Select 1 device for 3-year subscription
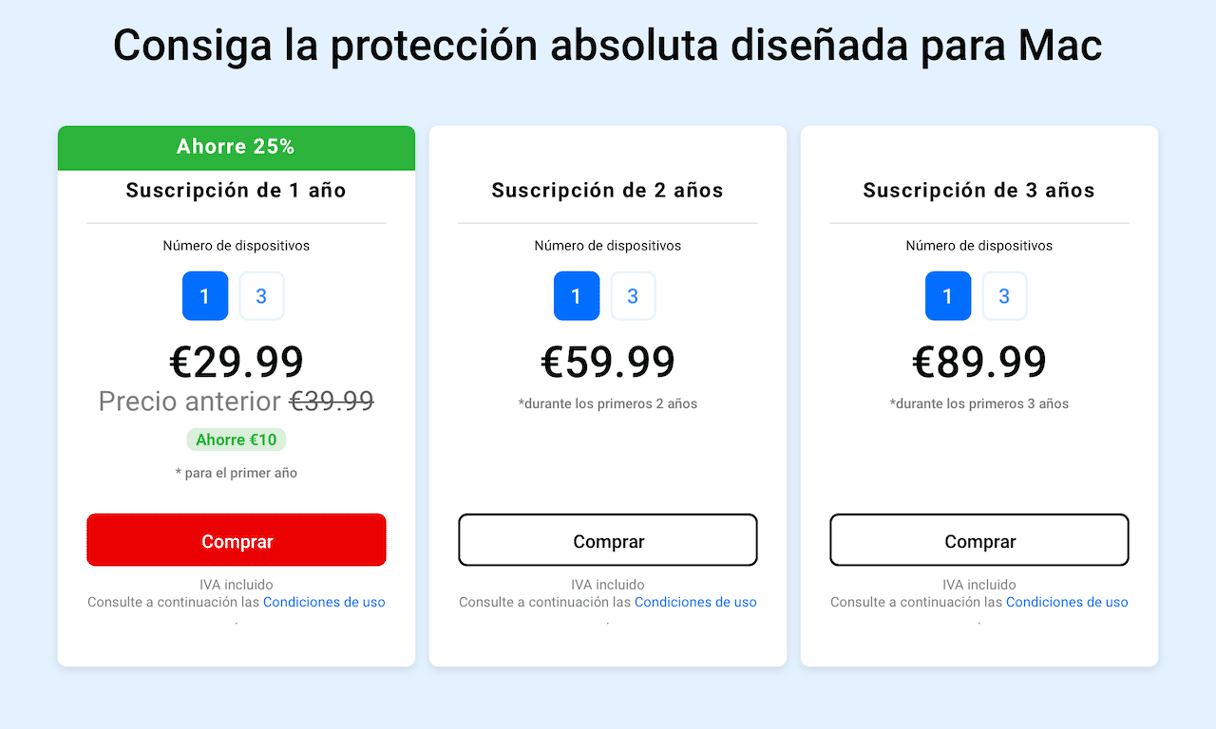This screenshot has height=729, width=1216. 948,296
